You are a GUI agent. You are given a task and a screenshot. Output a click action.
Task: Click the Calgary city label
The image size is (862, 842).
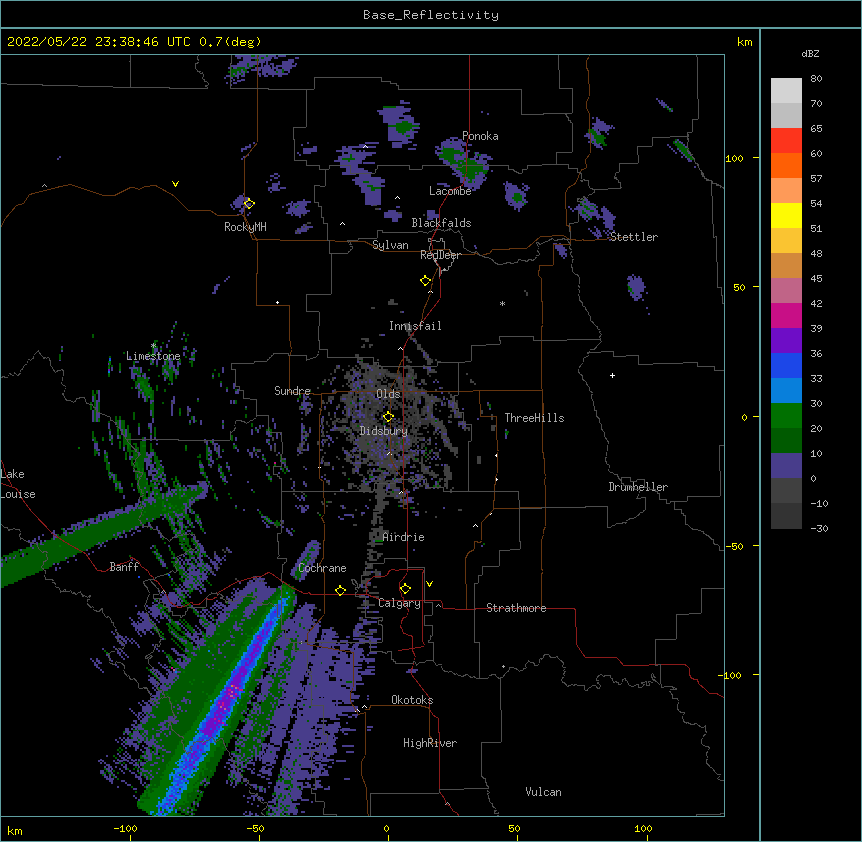399,603
